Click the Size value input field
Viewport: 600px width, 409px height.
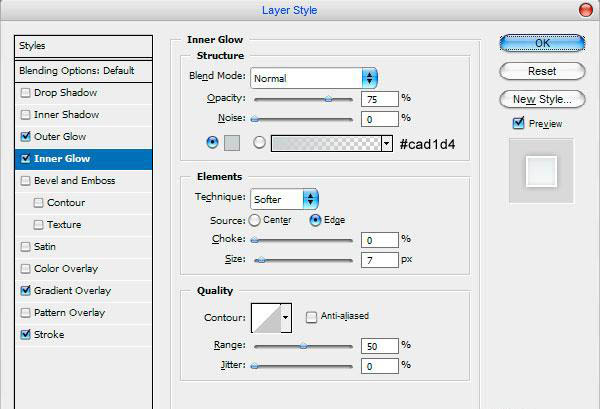click(380, 260)
